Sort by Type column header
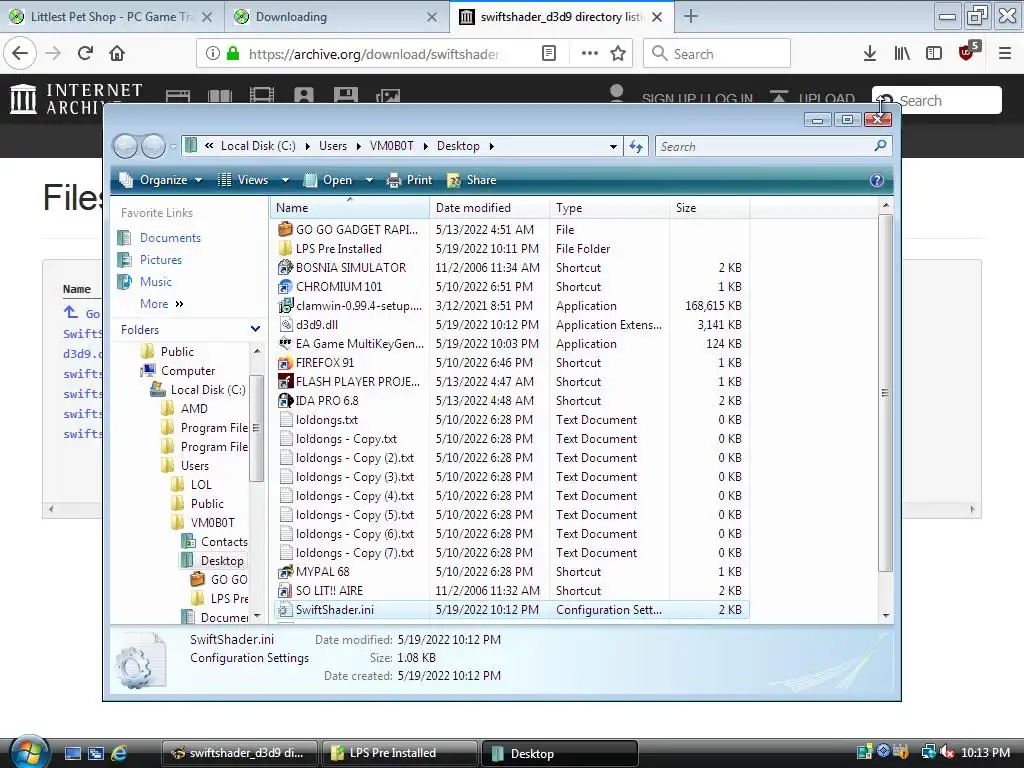 (610, 208)
